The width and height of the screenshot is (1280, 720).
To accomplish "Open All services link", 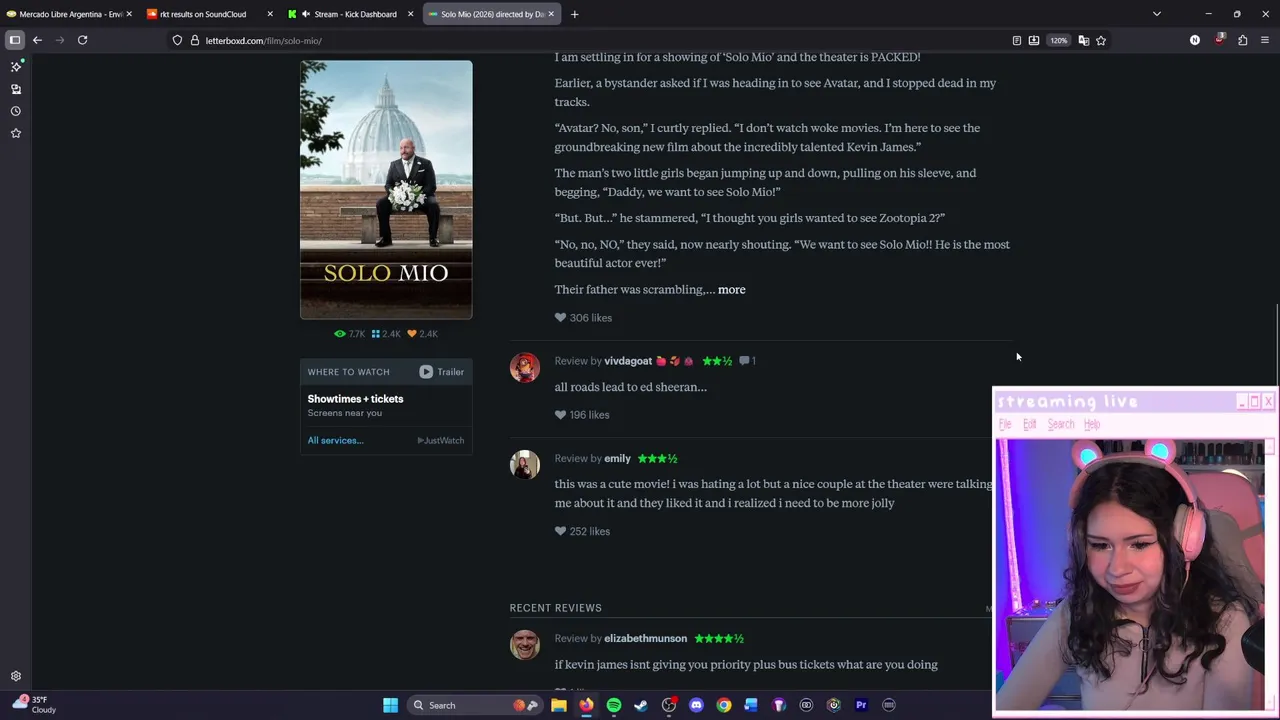I will point(335,440).
